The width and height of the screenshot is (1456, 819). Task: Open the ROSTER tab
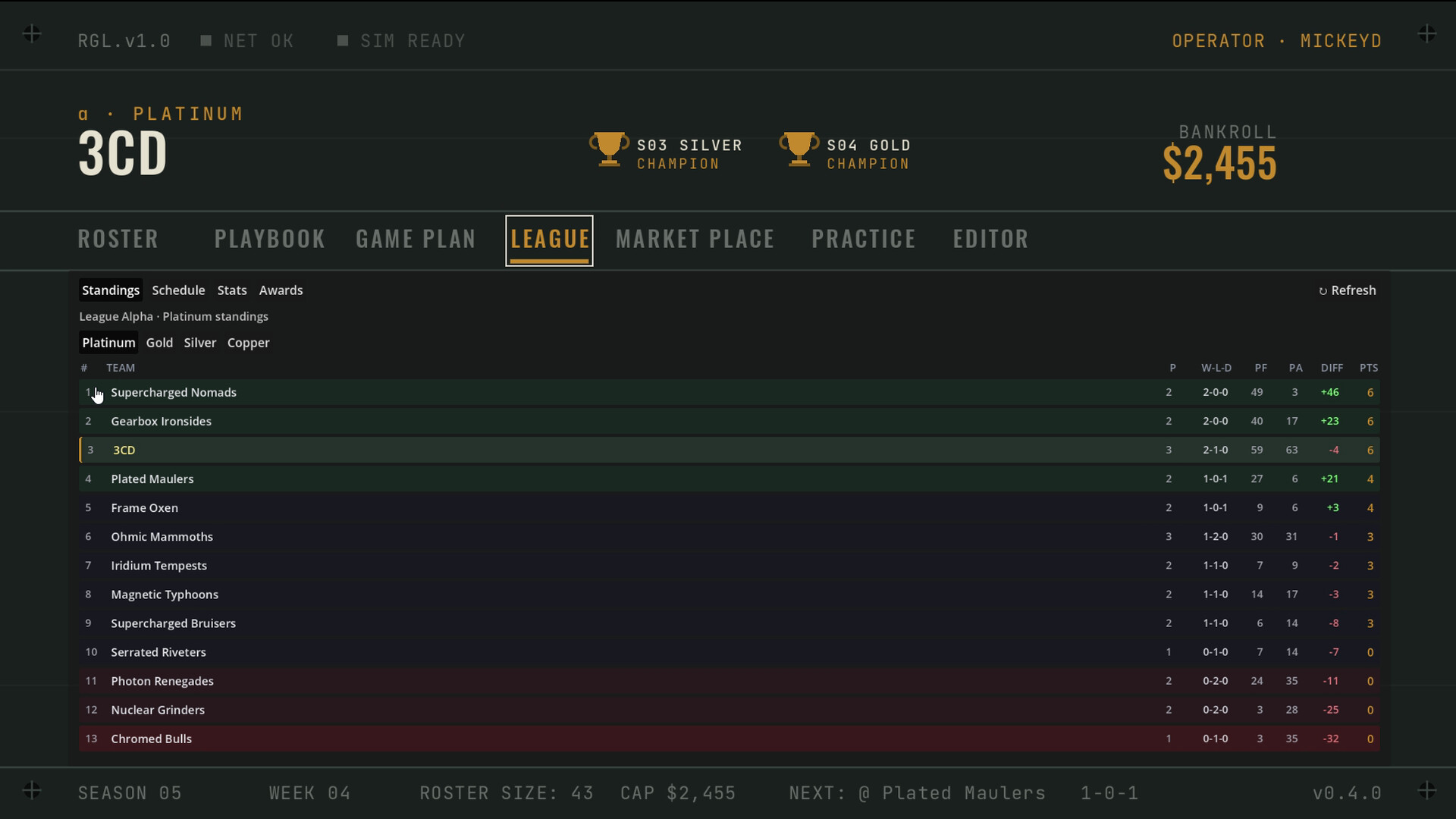coord(118,240)
